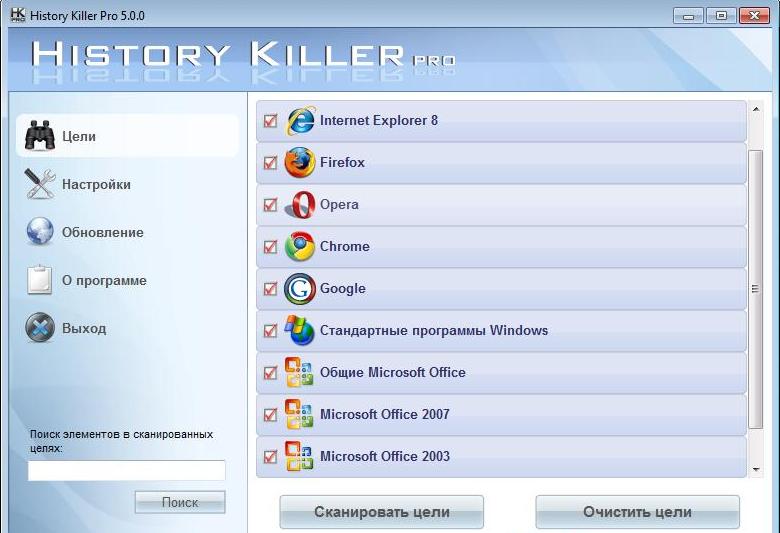Uncheck the Microsoft Office 2003 checkbox
This screenshot has height=533, width=780.
pyautogui.click(x=270, y=456)
